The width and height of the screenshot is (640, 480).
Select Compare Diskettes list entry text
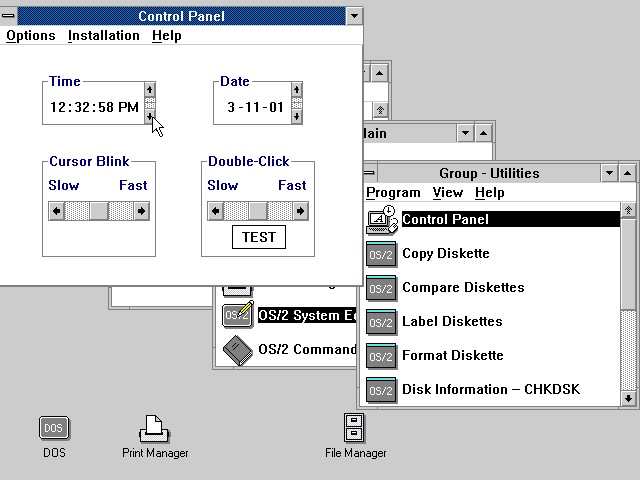(x=463, y=287)
